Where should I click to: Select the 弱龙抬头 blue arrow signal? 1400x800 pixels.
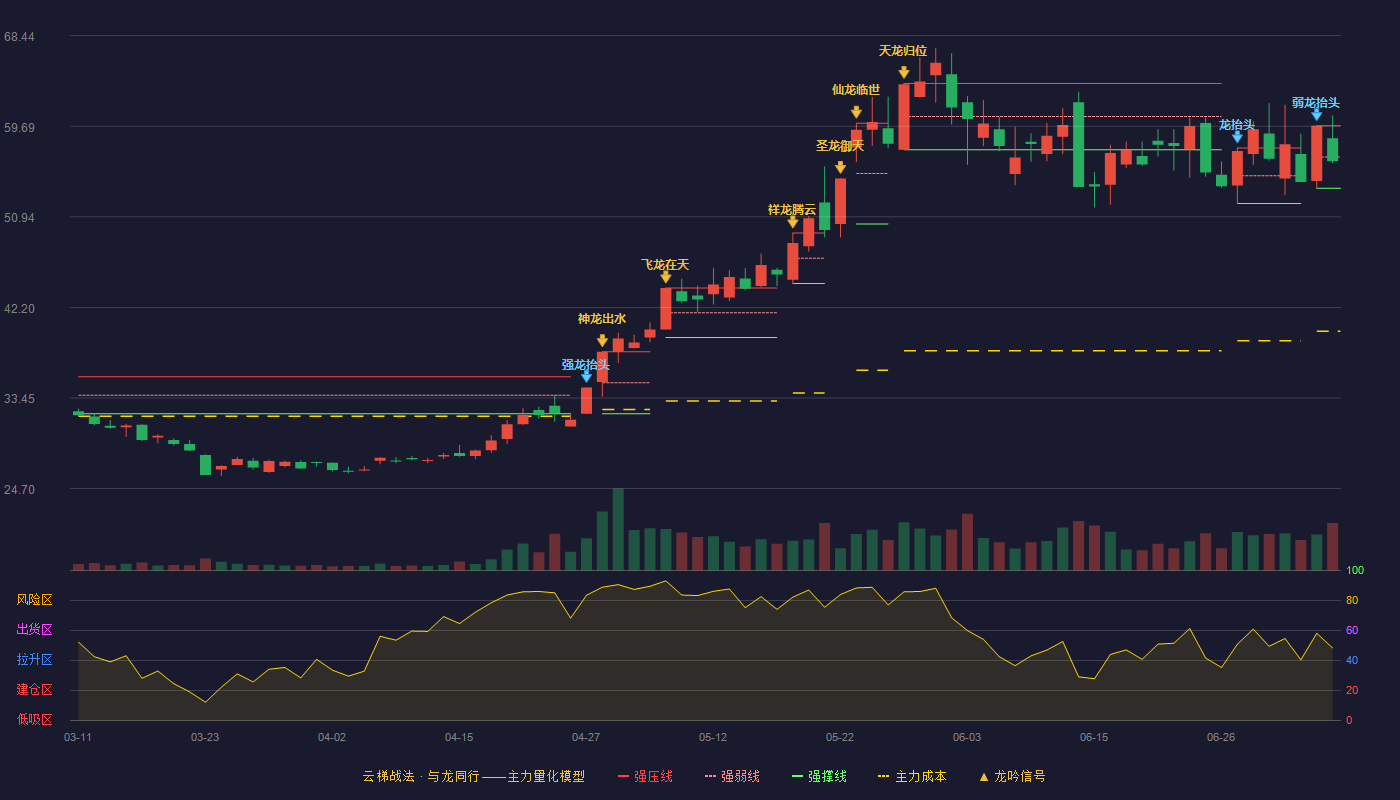point(1316,115)
